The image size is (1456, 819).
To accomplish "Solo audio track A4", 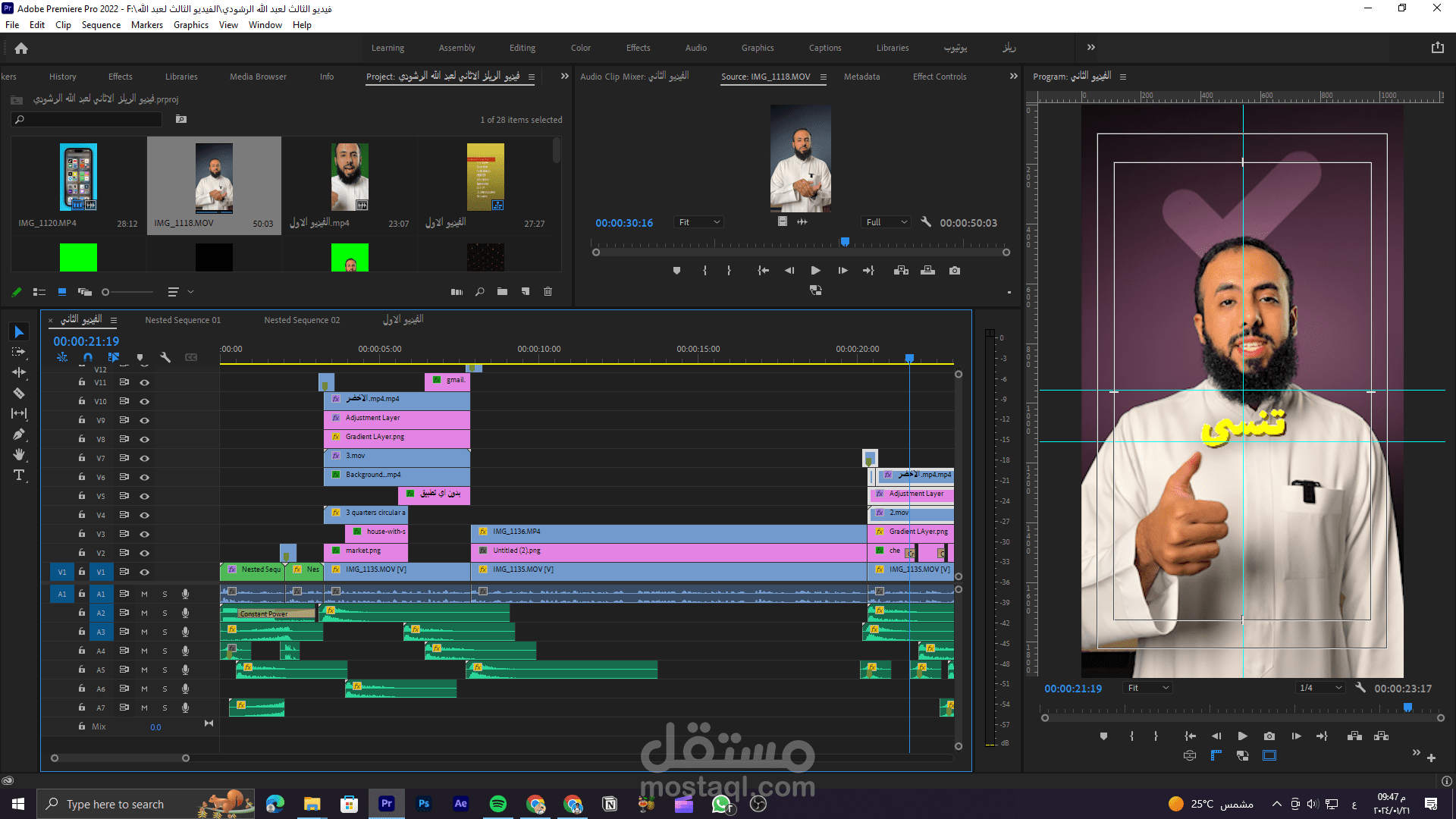I will [165, 651].
